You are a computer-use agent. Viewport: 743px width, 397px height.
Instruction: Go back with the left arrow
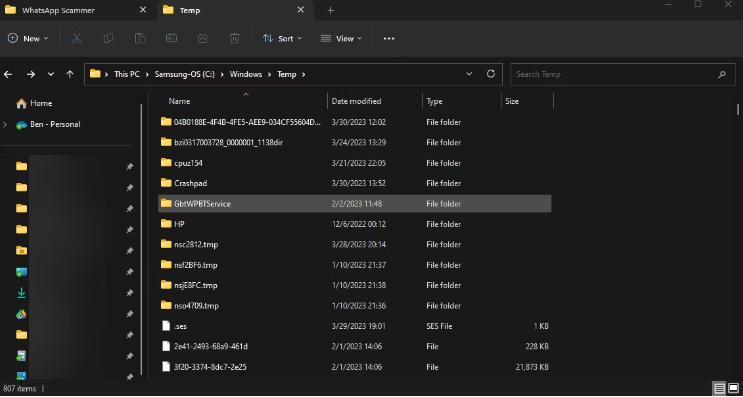click(x=8, y=74)
